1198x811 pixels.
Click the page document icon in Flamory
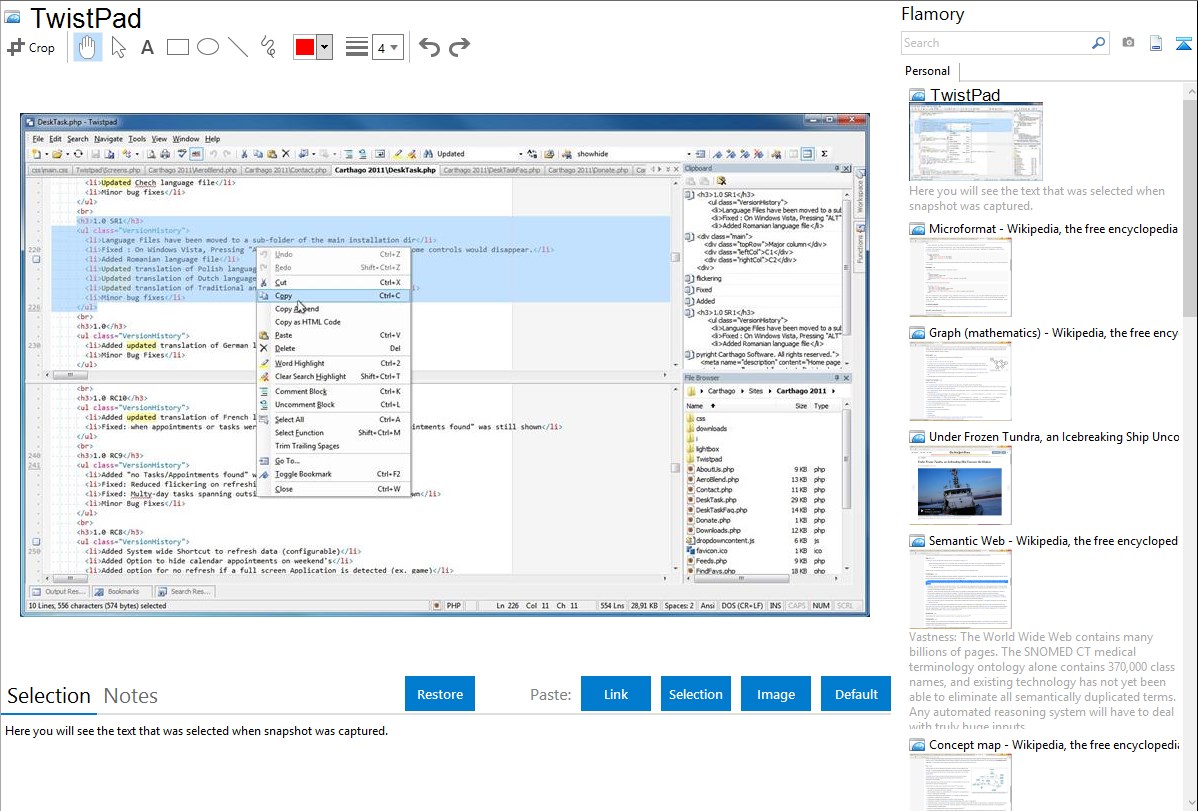[x=1156, y=43]
